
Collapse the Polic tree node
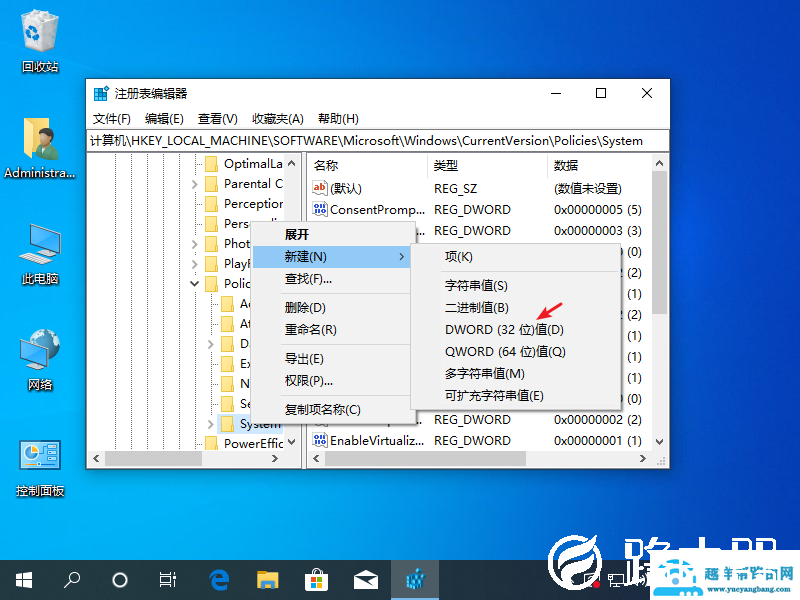pyautogui.click(x=194, y=284)
